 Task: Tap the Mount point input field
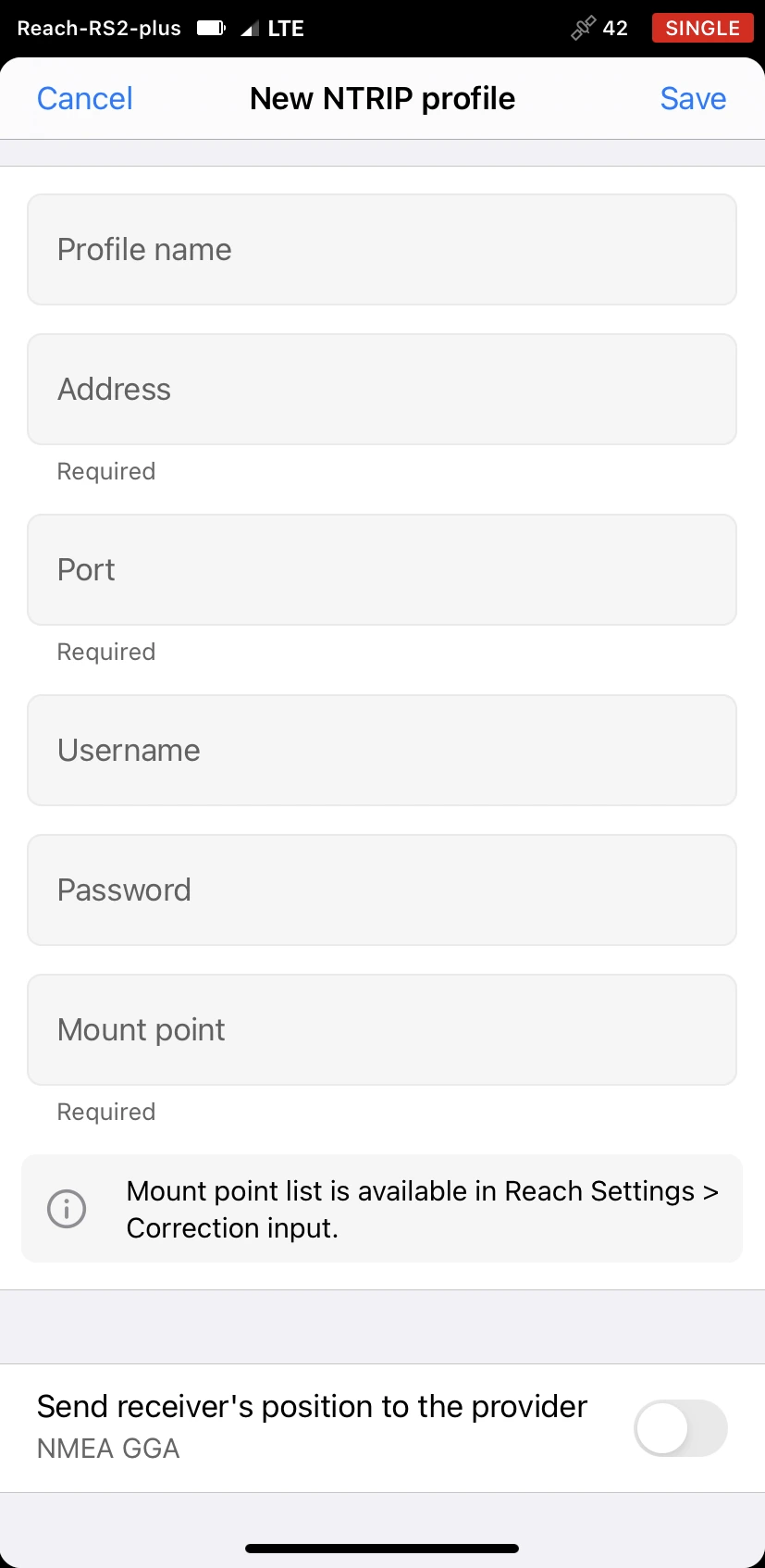coord(382,1030)
